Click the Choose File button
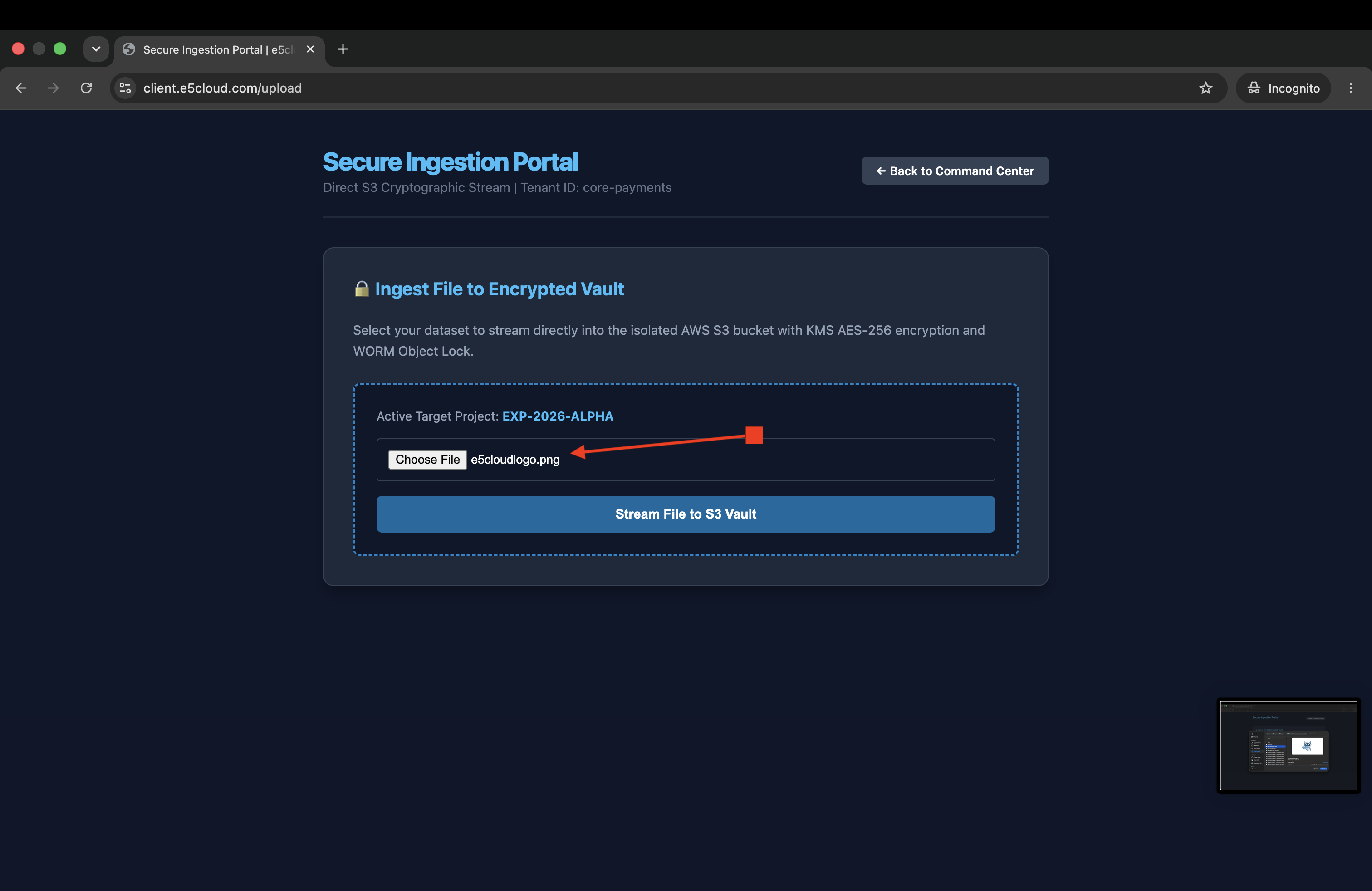Screen dimensions: 1372x891 coord(427,459)
